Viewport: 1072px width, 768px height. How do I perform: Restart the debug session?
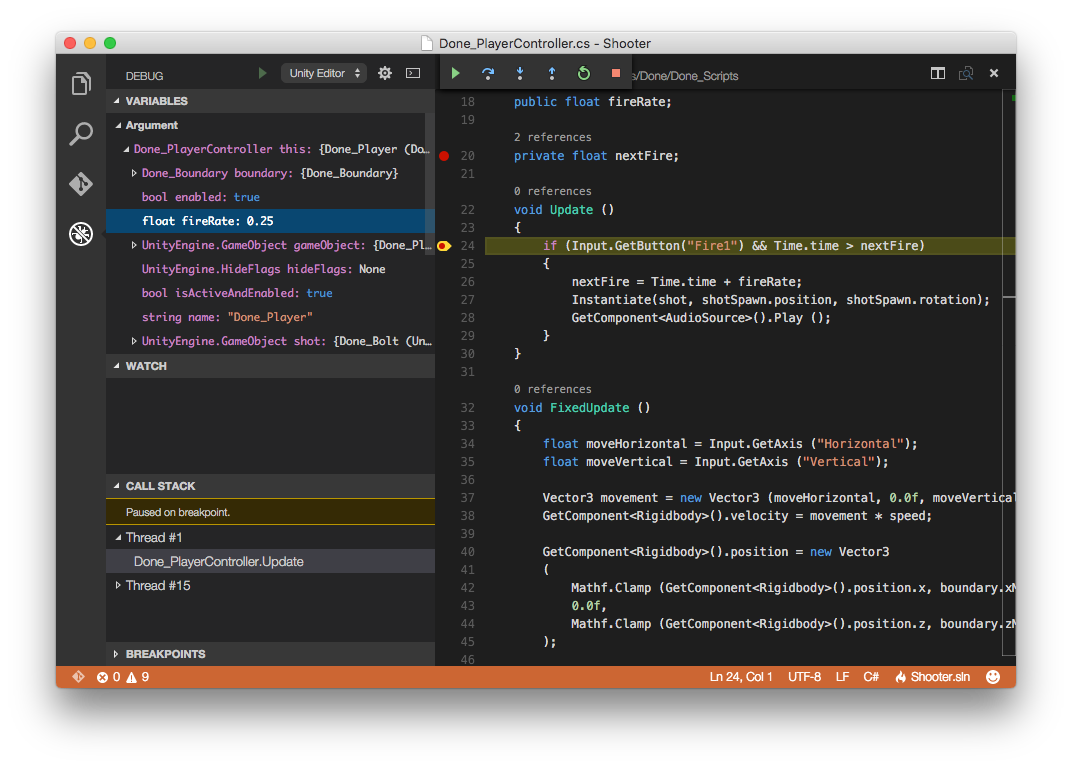(x=584, y=73)
